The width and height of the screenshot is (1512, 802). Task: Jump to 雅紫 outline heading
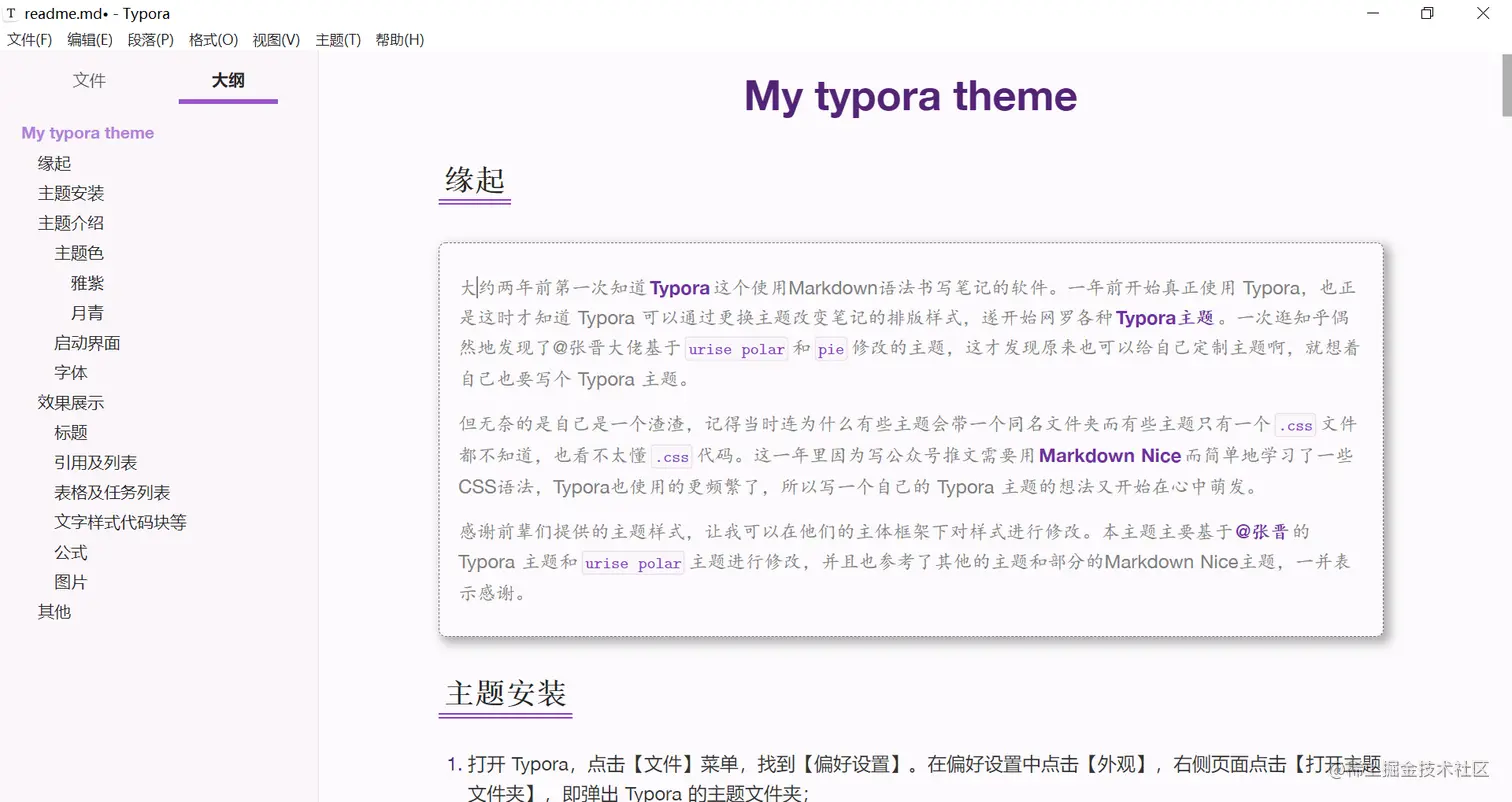[87, 283]
